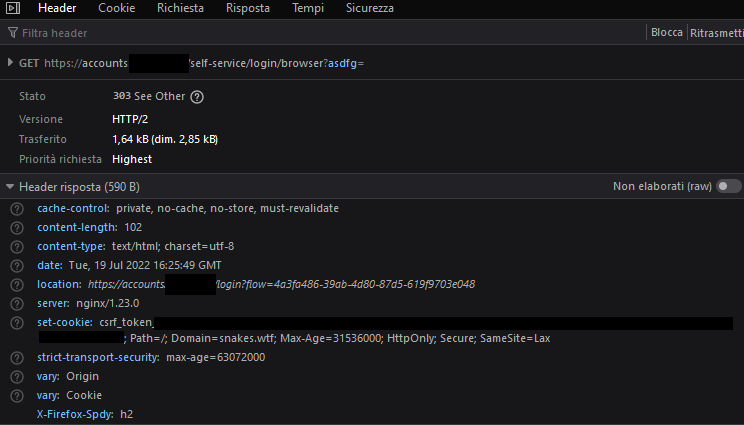The width and height of the screenshot is (744, 425).
Task: Open help icon beside vary: Cookie header
Action: (17, 396)
